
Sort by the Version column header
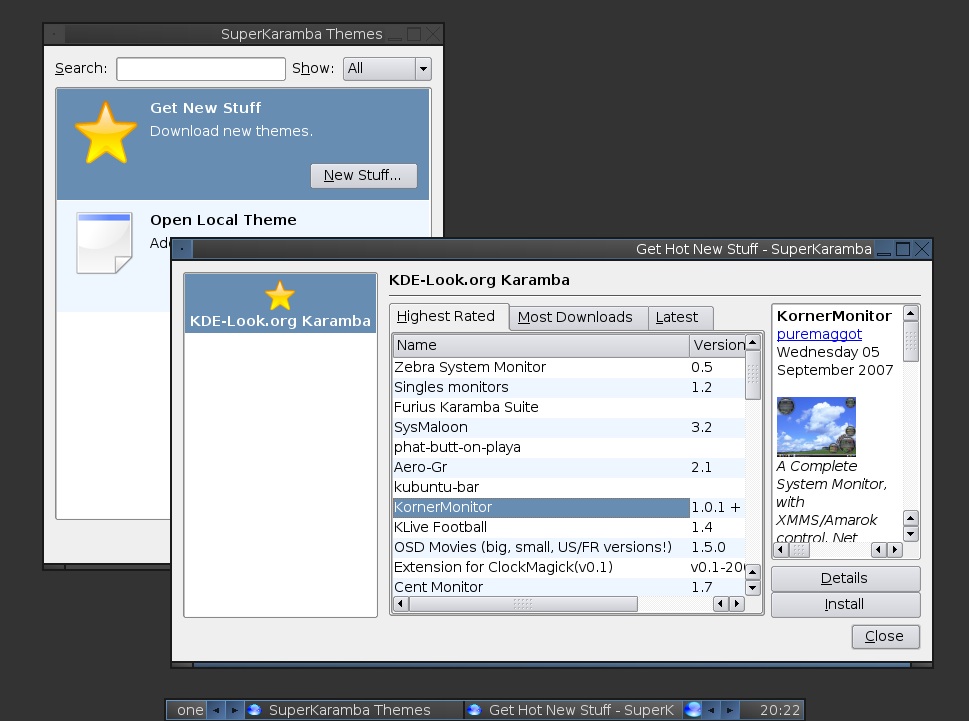click(717, 345)
